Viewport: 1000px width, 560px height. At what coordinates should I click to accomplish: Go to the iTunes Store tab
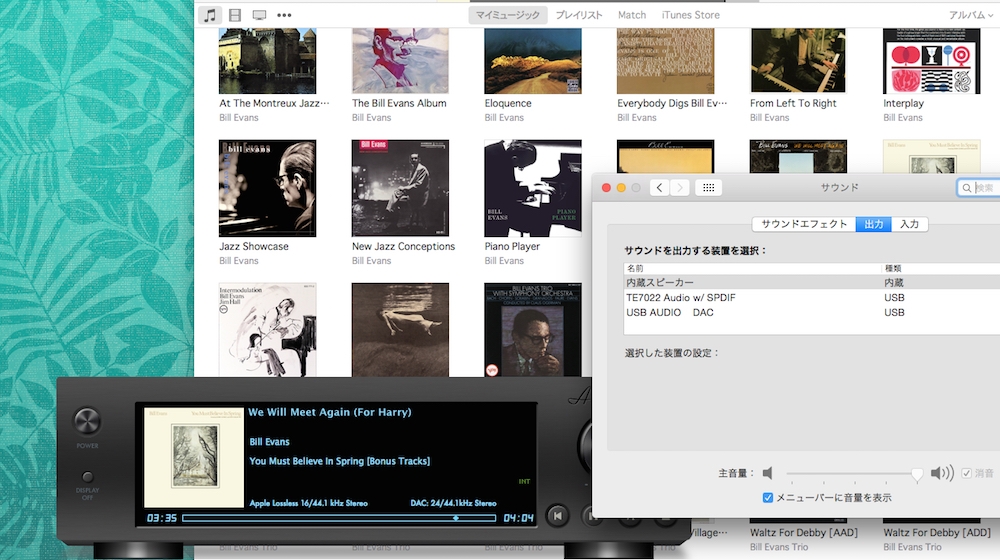pyautogui.click(x=690, y=15)
